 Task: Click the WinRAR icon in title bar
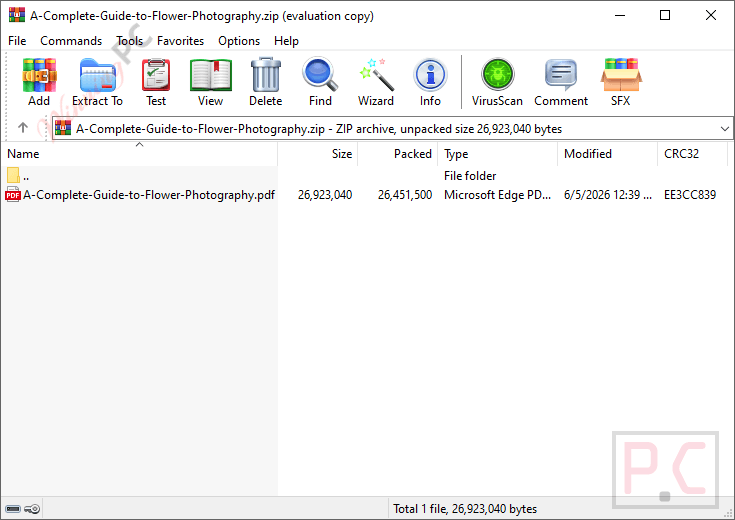click(x=16, y=15)
